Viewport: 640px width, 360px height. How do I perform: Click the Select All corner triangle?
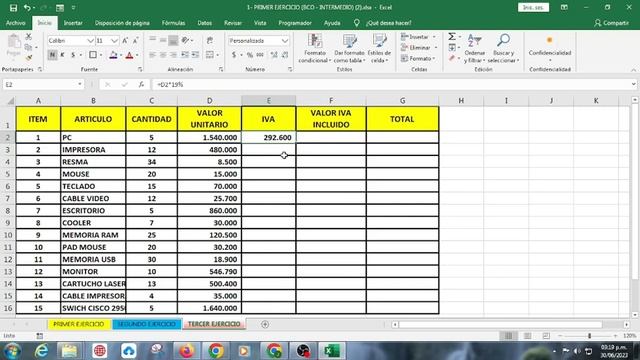pos(10,101)
